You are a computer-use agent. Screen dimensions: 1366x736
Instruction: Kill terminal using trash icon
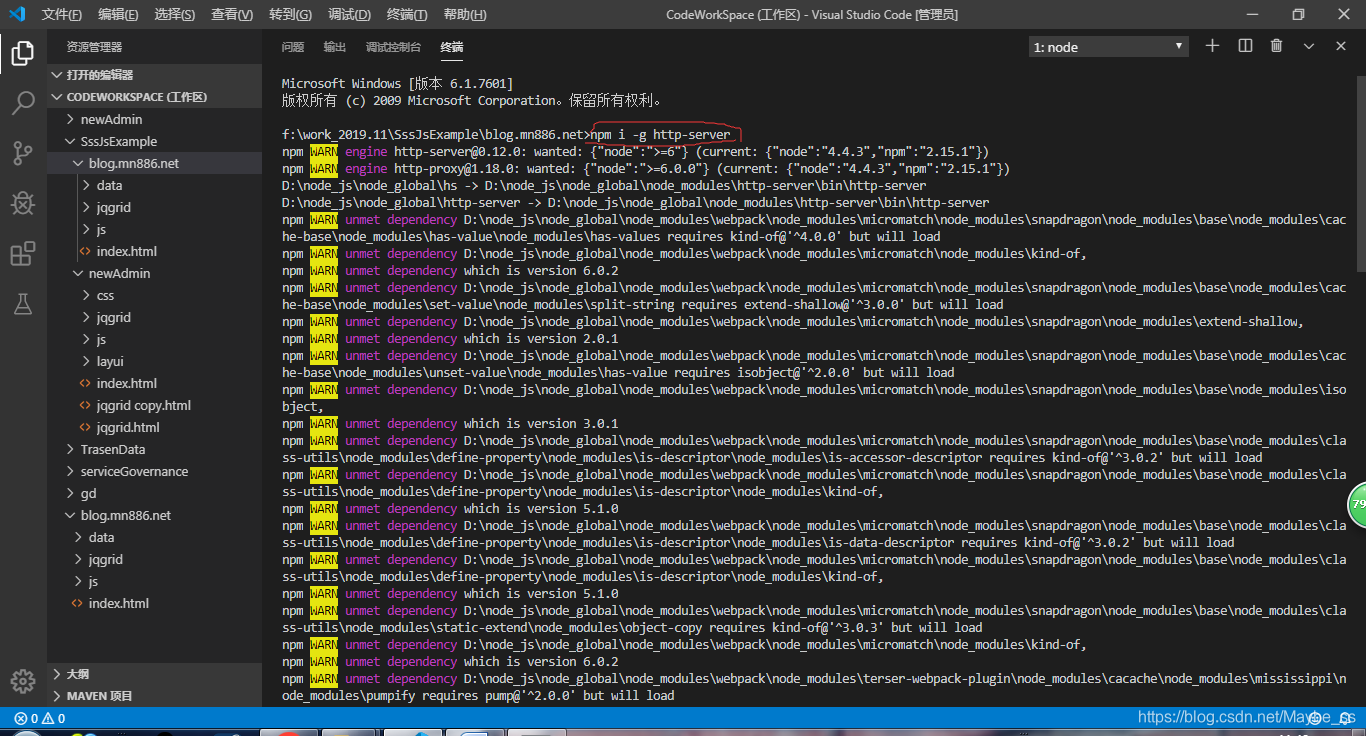1276,46
